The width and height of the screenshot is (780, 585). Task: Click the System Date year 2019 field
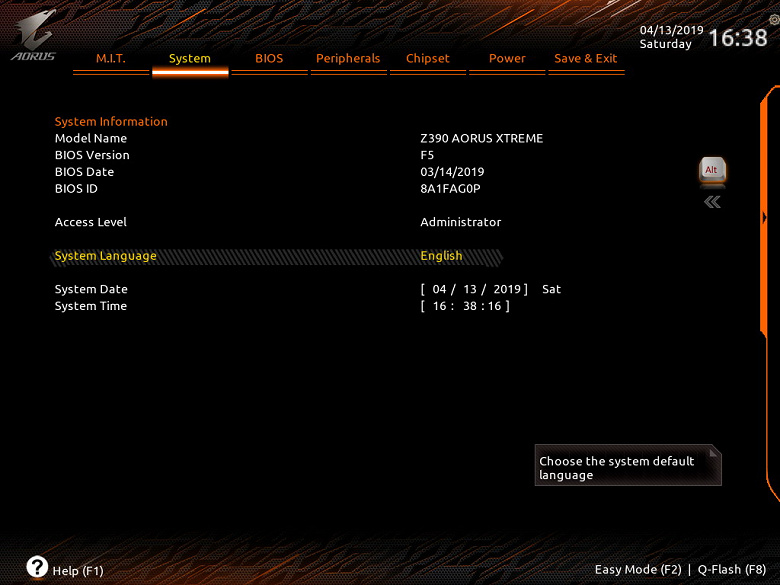click(x=507, y=290)
